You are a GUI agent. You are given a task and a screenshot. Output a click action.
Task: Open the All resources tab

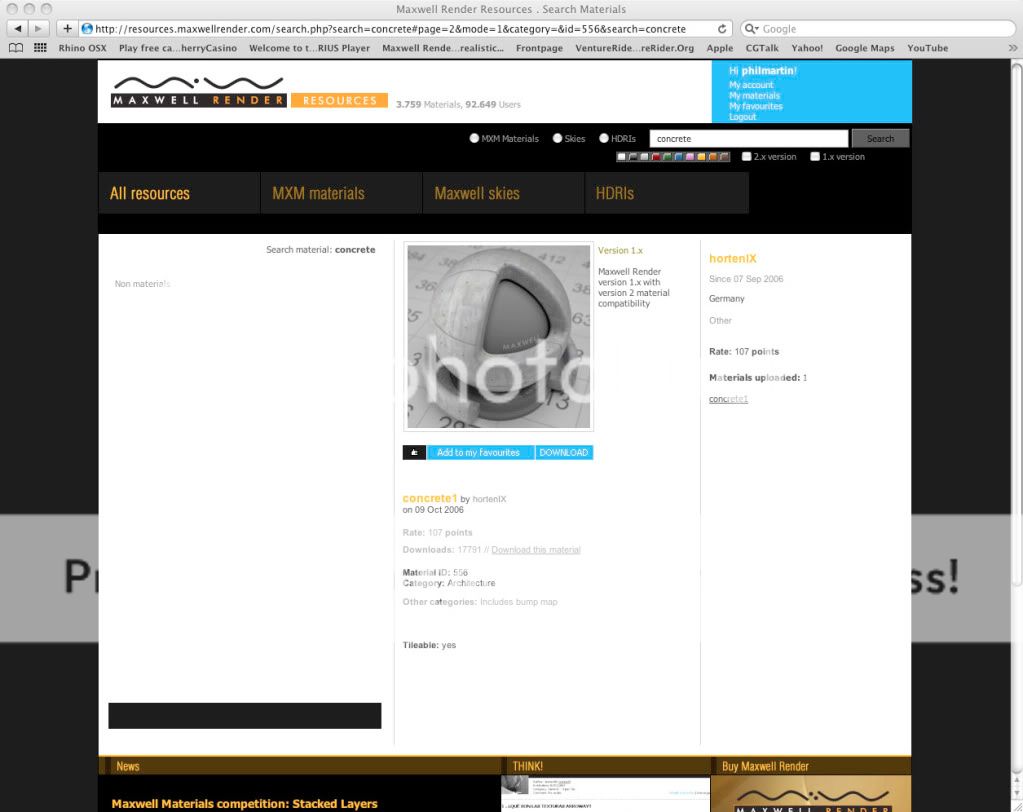(x=179, y=193)
